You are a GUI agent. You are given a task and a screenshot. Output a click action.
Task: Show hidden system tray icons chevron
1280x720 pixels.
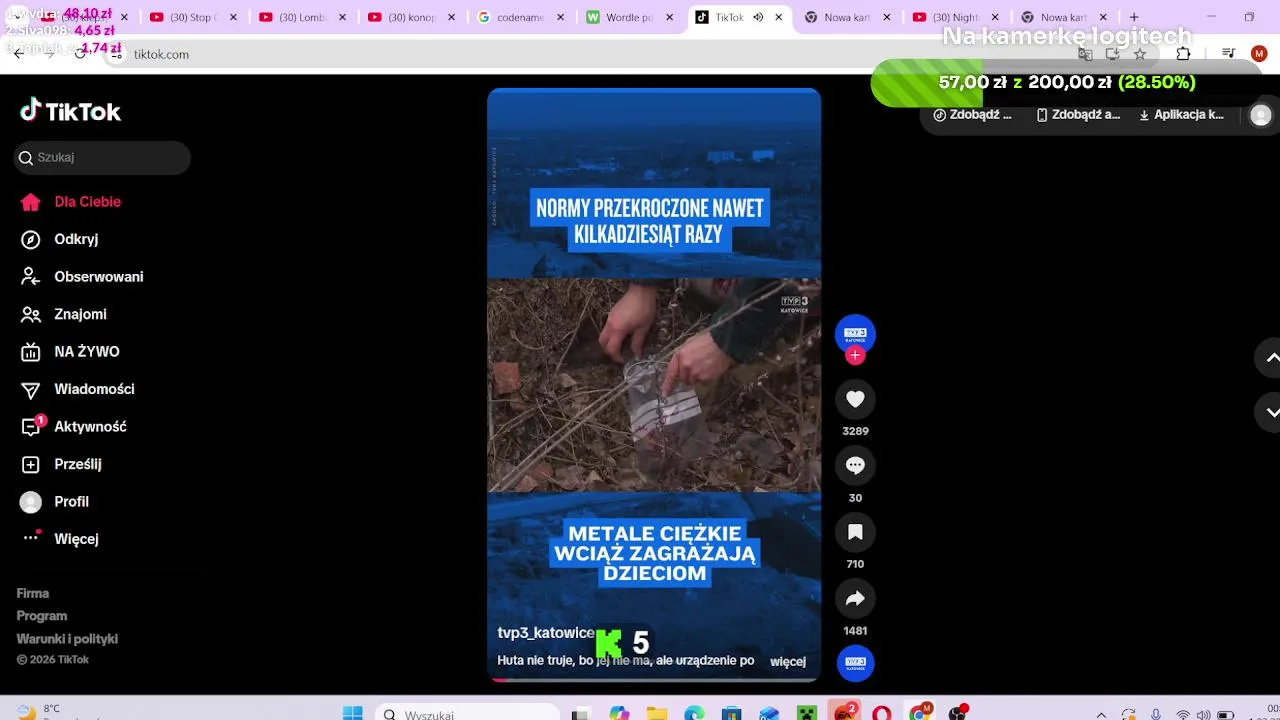point(1101,714)
